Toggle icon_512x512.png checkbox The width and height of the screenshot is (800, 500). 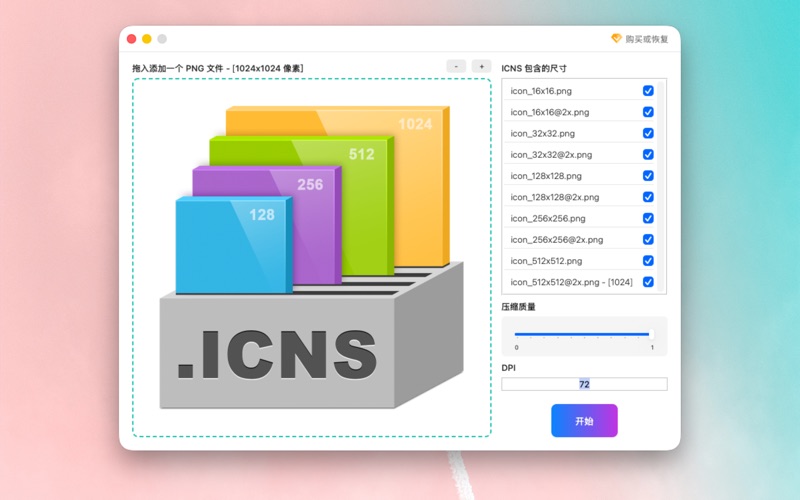point(648,261)
